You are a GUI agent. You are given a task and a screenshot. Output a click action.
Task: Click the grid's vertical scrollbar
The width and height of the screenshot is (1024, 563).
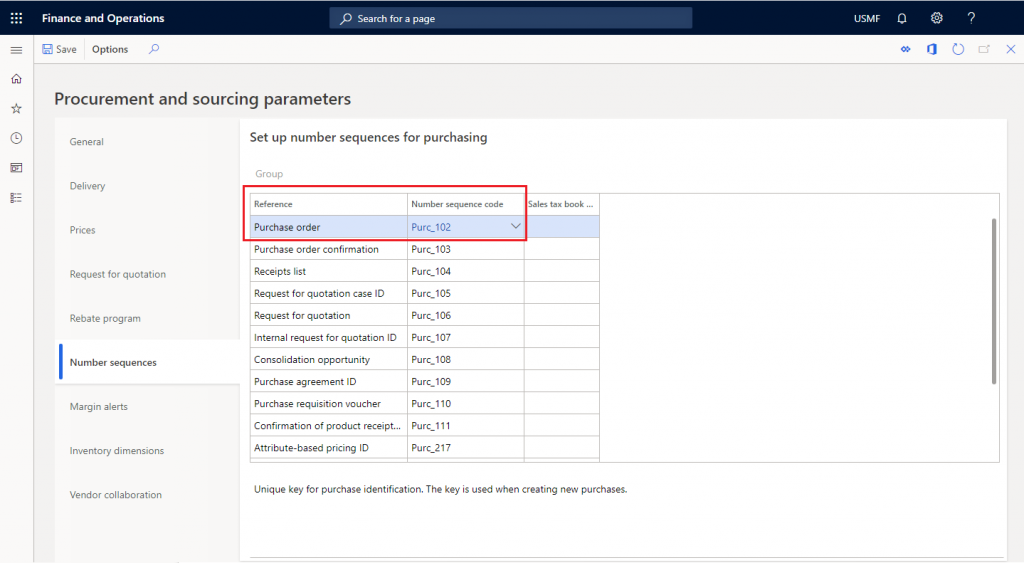pyautogui.click(x=994, y=302)
